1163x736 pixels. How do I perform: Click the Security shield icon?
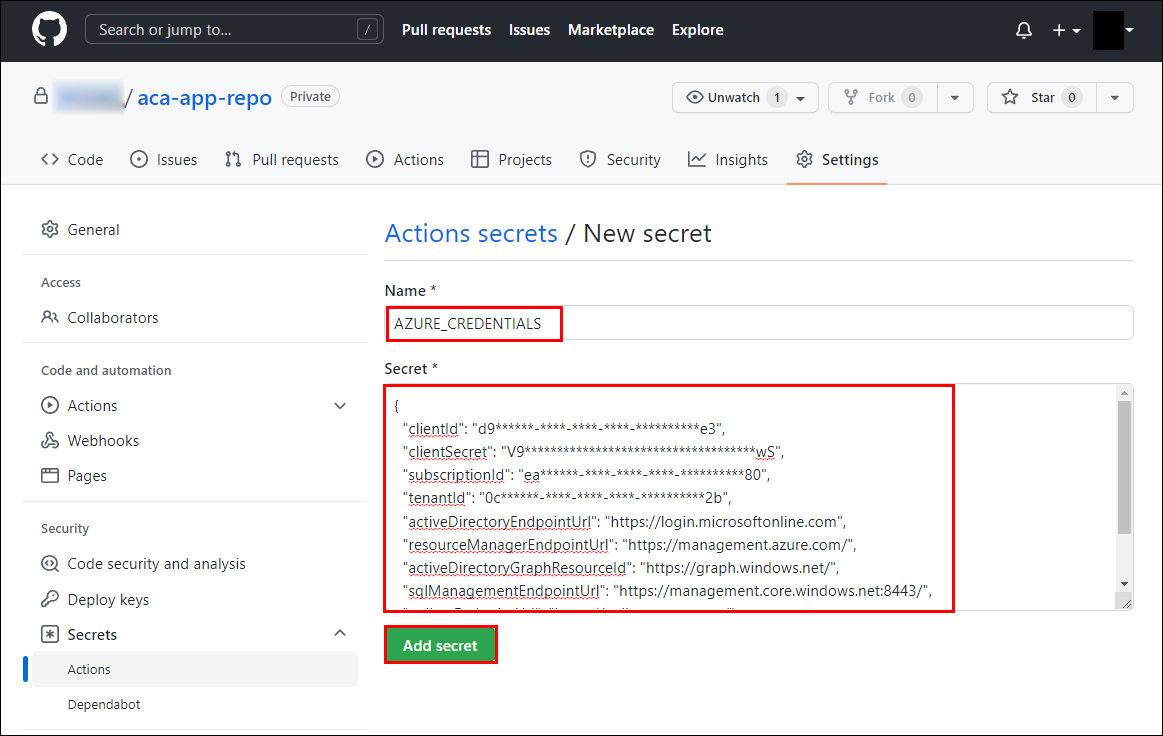pos(588,160)
